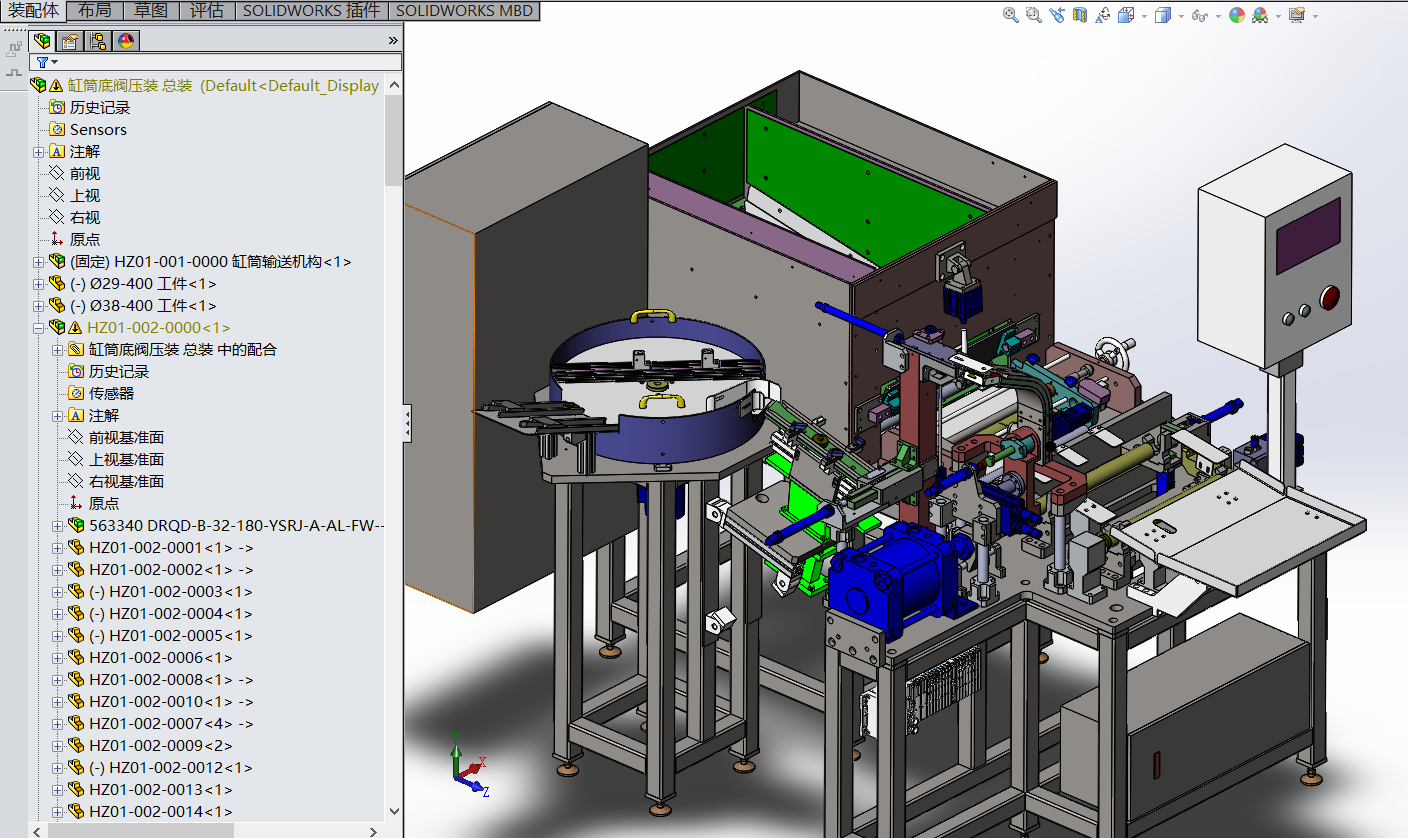Image resolution: width=1408 pixels, height=838 pixels.
Task: Open the FeatureManager design tree tab
Action: tap(42, 41)
